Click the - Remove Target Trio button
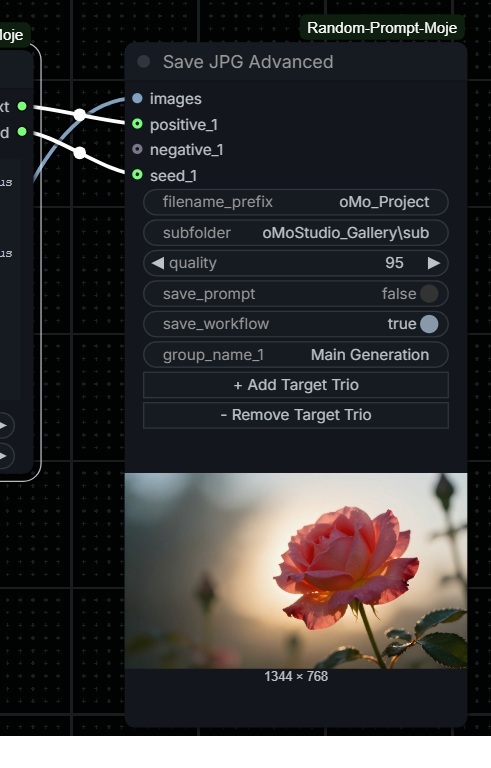Screen dimensions: 491x768 click(295, 415)
